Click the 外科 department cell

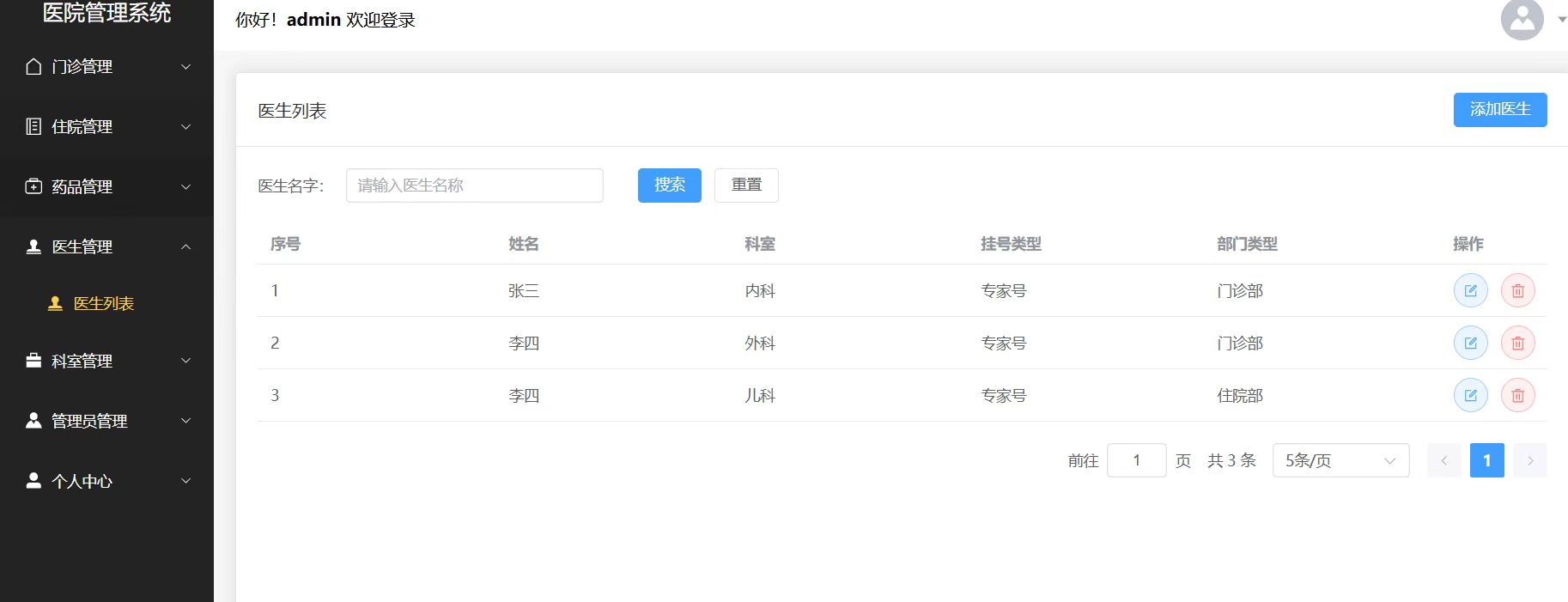click(759, 343)
